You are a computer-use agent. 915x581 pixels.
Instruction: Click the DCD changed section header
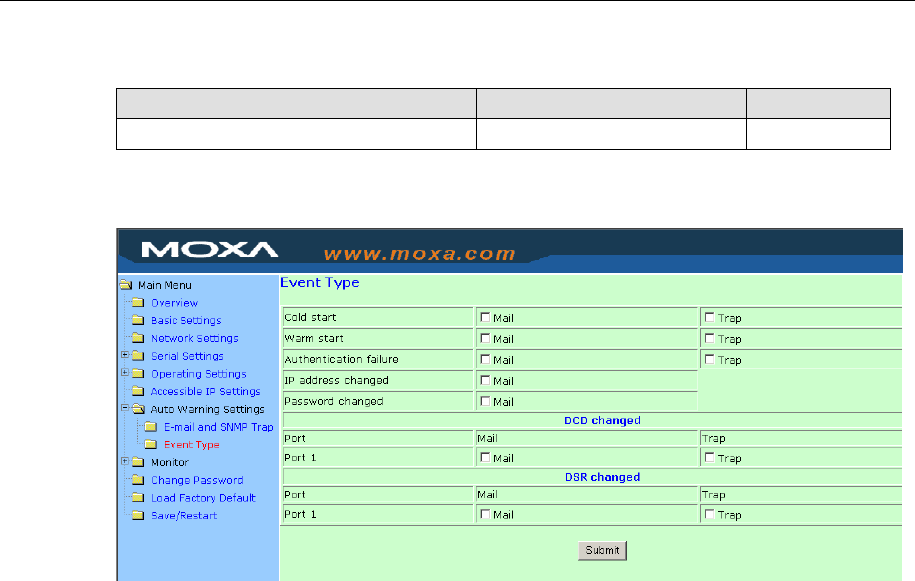[602, 421]
